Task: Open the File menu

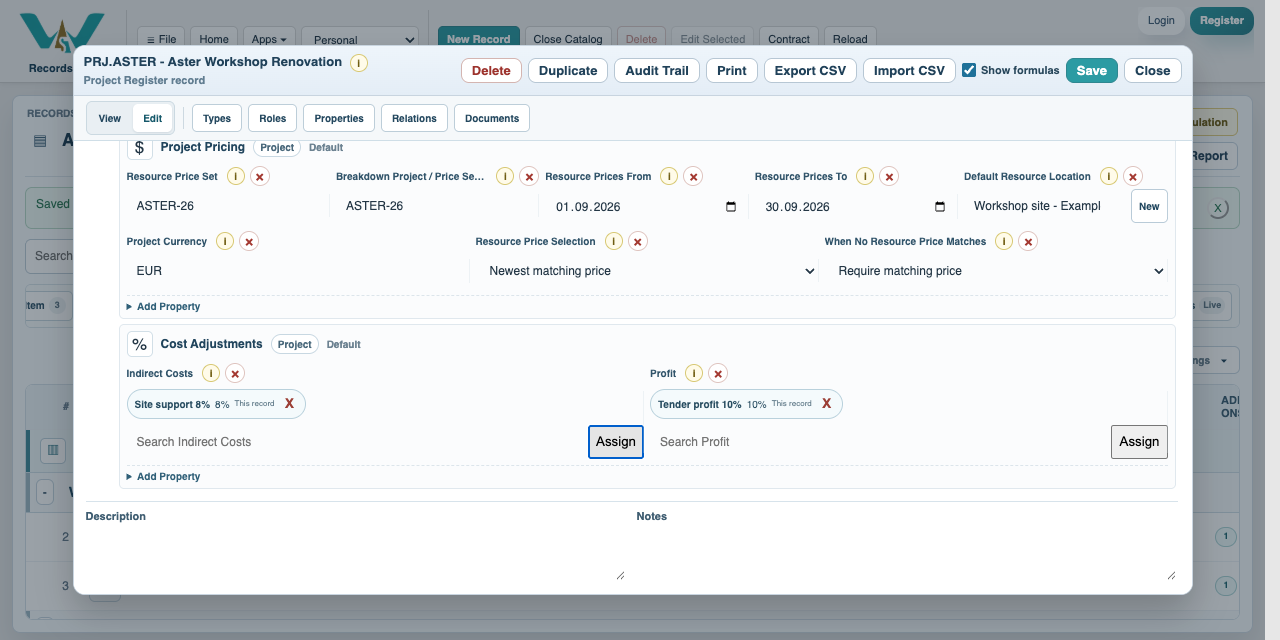Action: pos(161,40)
